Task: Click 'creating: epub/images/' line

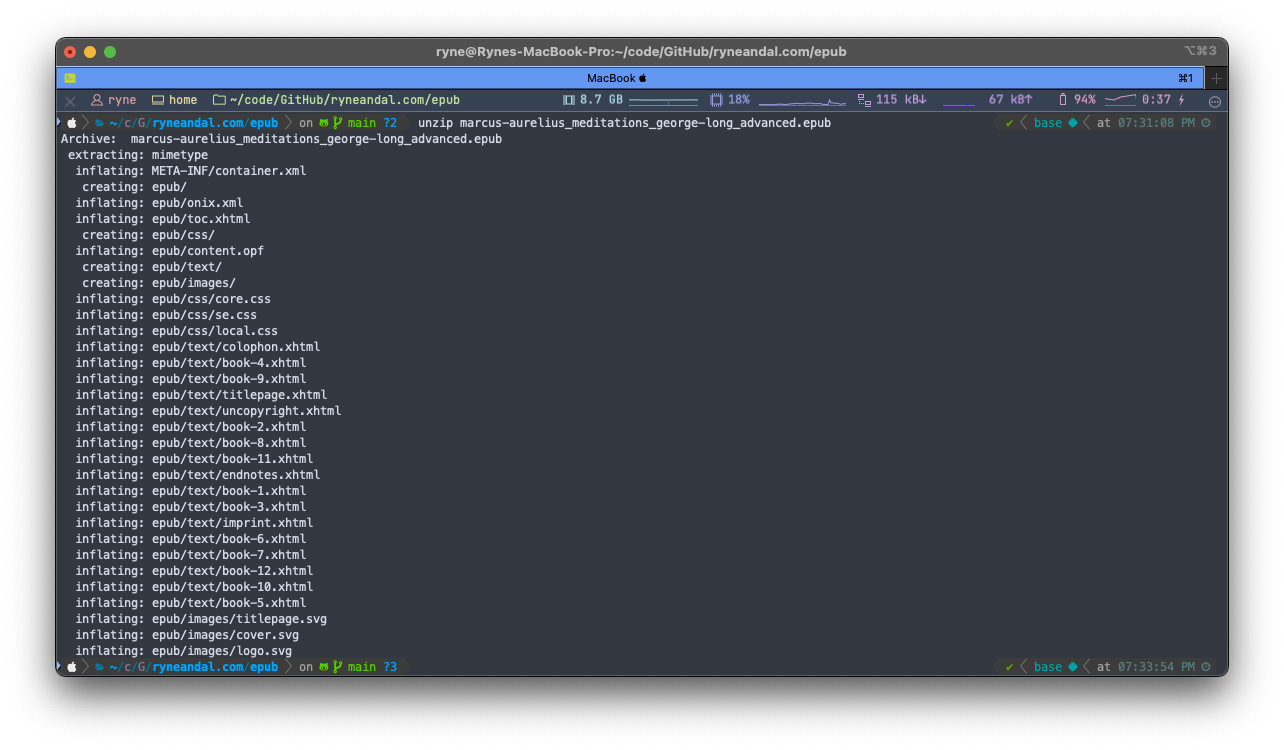Action: pyautogui.click(x=159, y=283)
